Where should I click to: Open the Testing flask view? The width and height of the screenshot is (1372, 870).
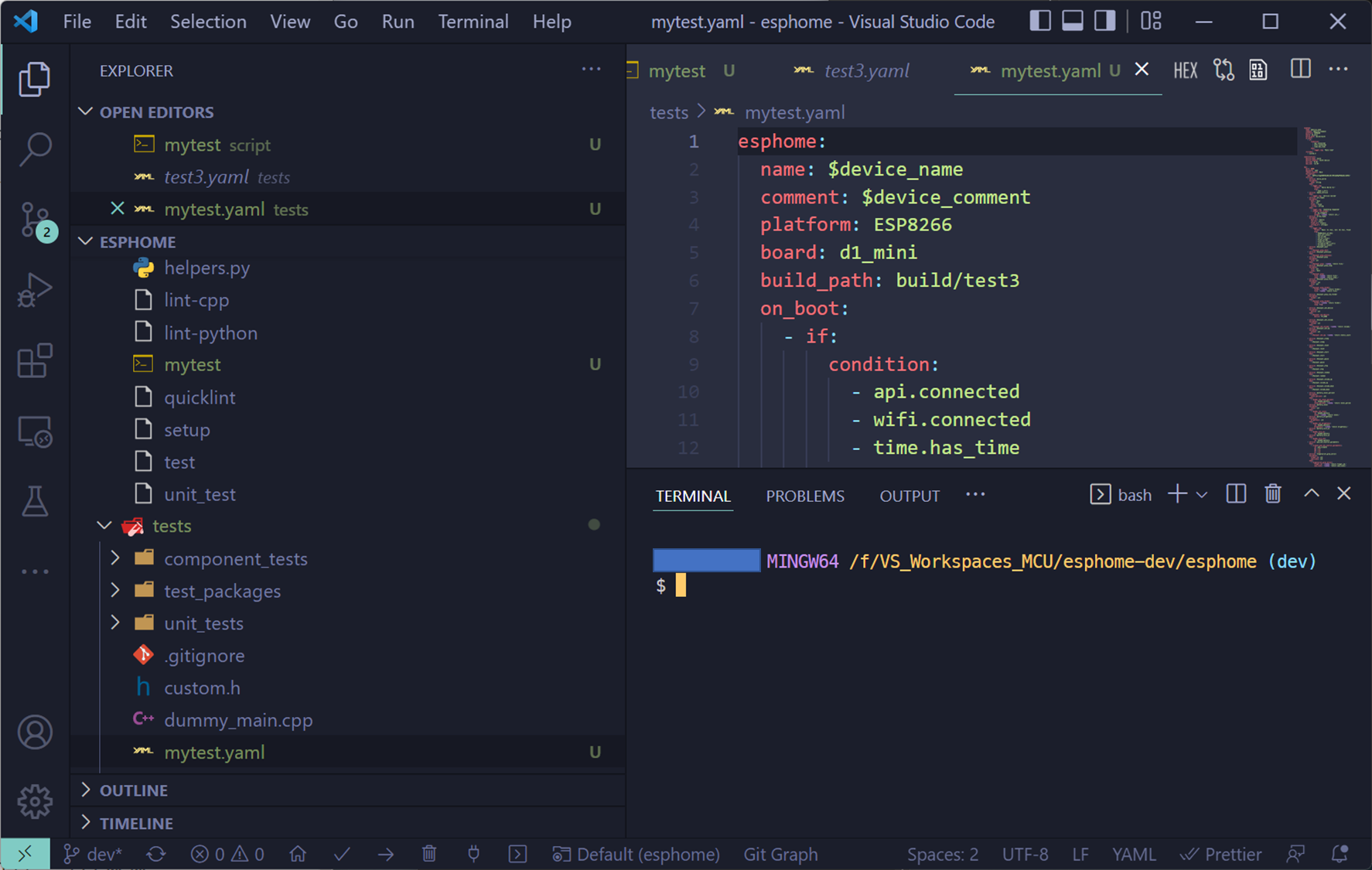click(35, 502)
